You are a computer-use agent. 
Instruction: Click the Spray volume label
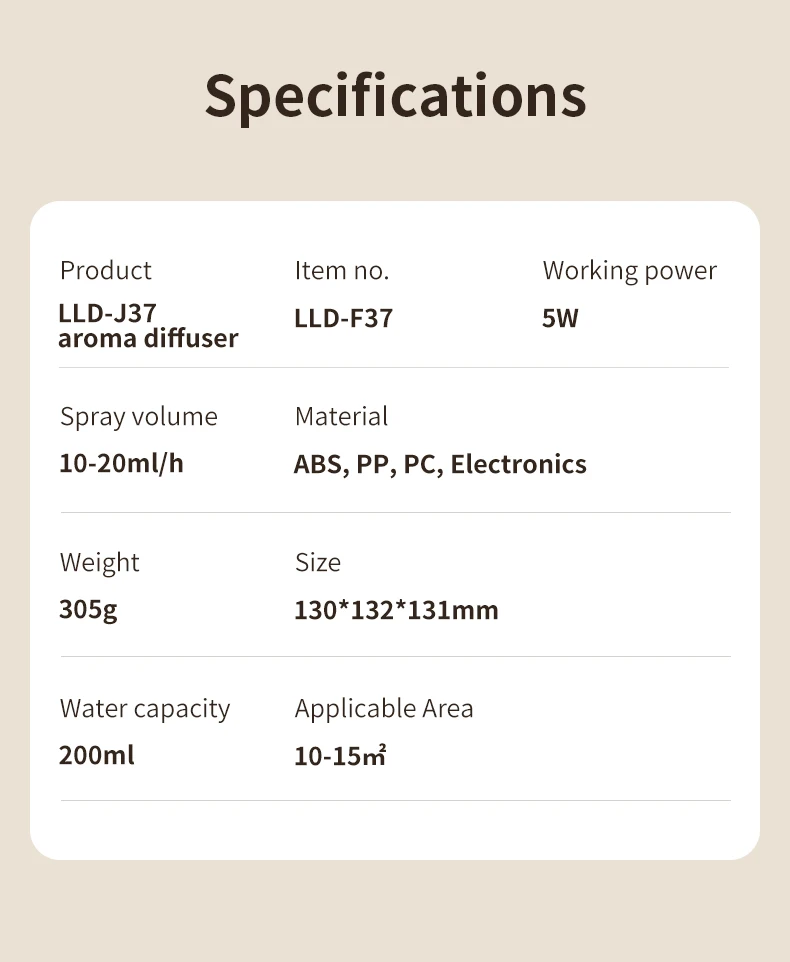[139, 416]
